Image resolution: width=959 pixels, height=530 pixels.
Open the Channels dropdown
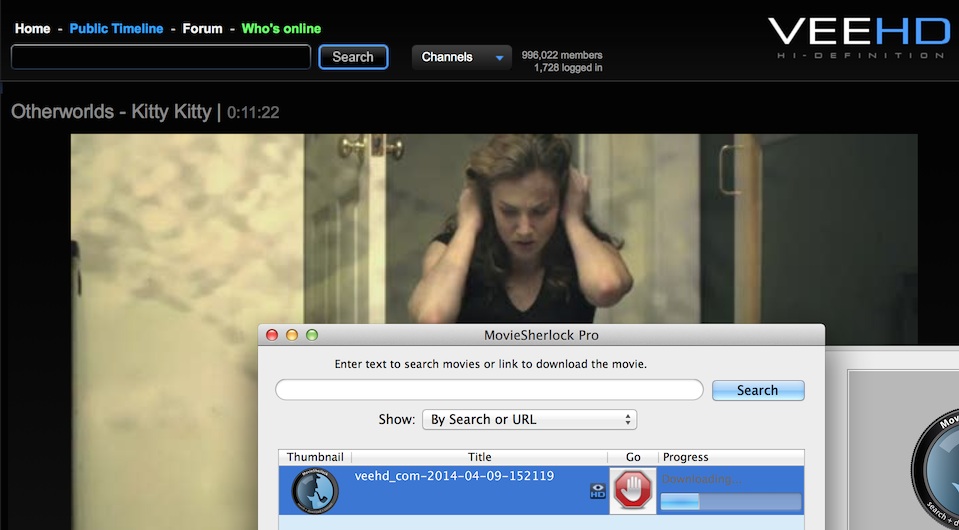(461, 57)
